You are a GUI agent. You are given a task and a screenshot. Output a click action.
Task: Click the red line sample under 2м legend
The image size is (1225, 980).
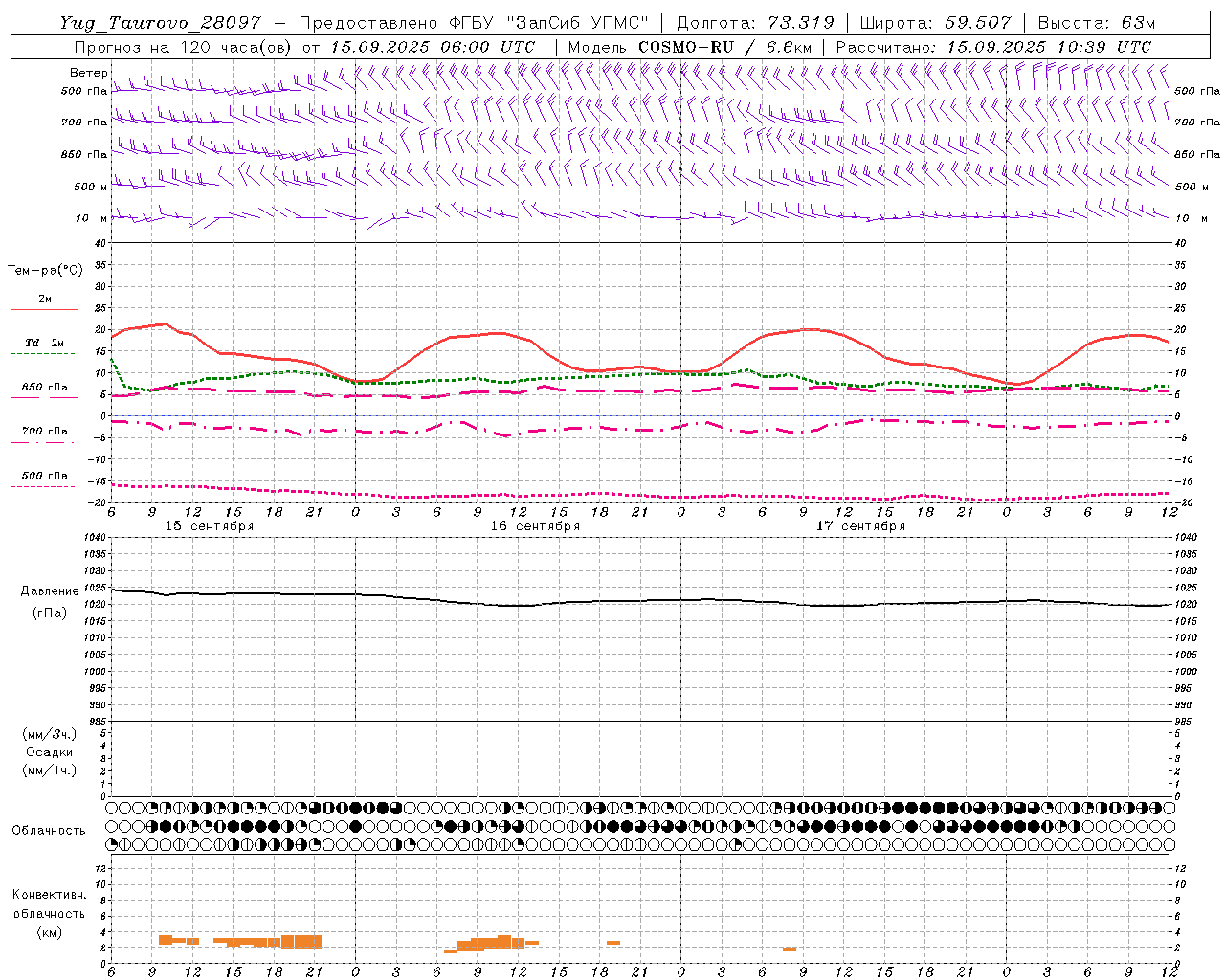44,310
